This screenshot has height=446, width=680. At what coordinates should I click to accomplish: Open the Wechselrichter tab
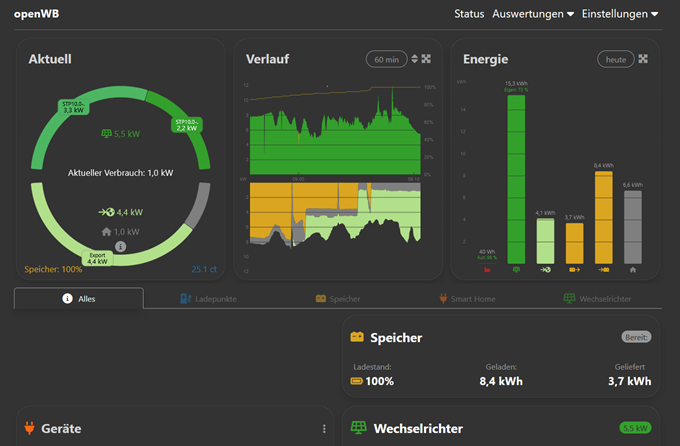597,298
